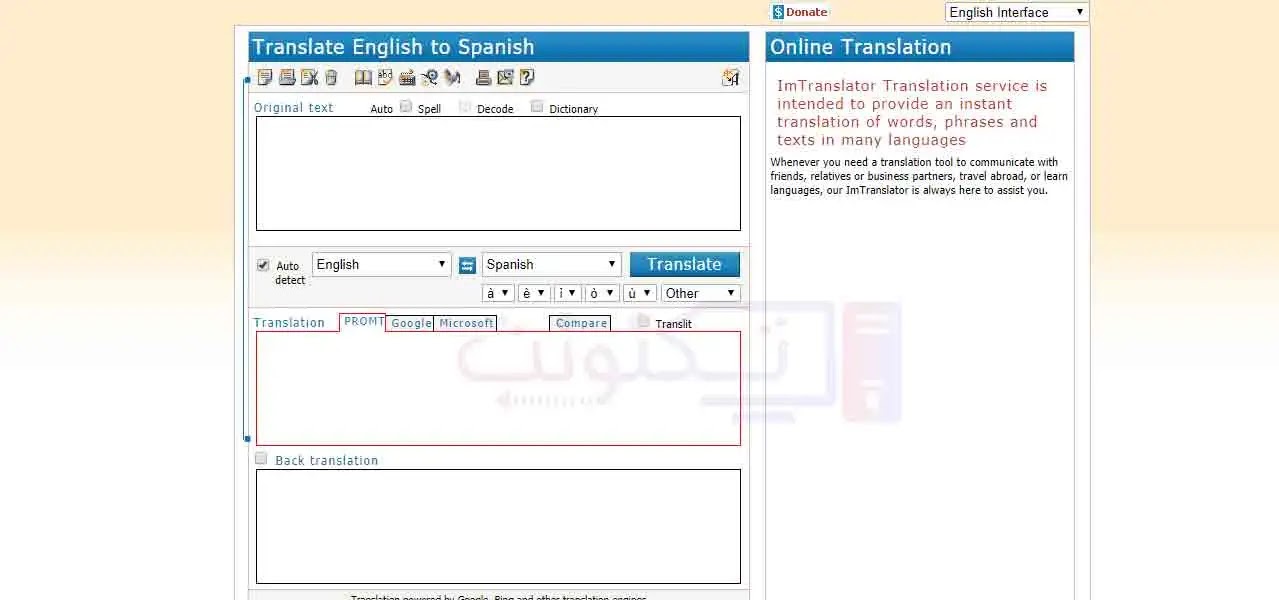This screenshot has width=1279, height=600.
Task: Click the print icon in the toolbar
Action: point(483,77)
